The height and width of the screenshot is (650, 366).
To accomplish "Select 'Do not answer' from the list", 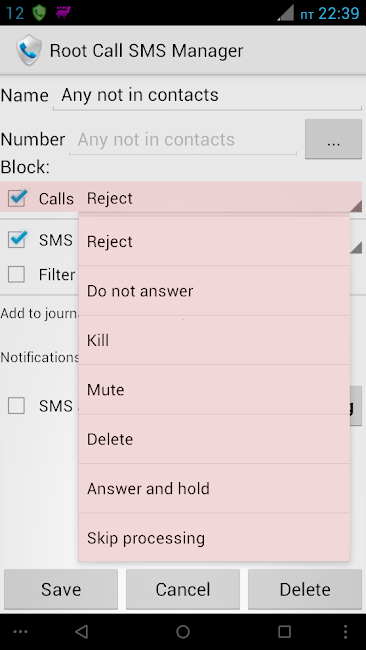I will (x=214, y=291).
